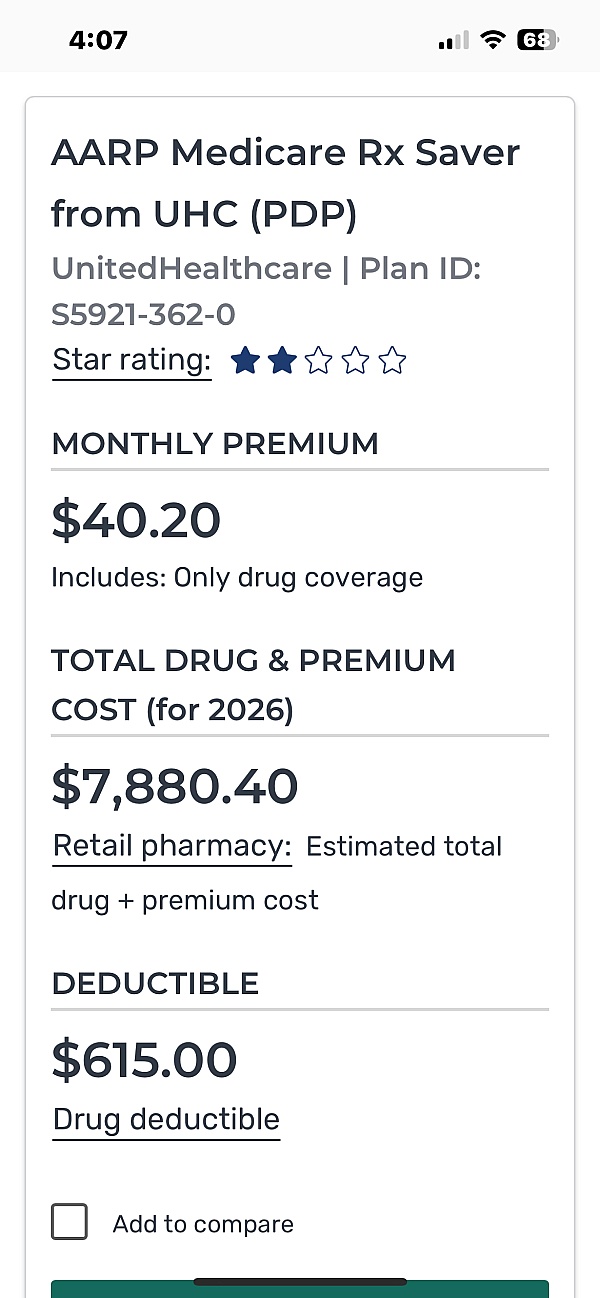Open the Star rating explanation link
This screenshot has height=1298, width=600.
click(x=132, y=360)
